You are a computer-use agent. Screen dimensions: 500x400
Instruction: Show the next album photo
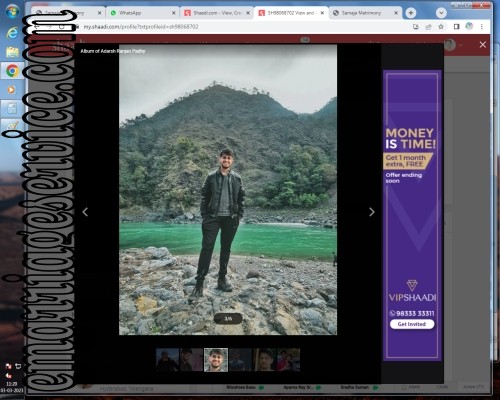(x=372, y=212)
